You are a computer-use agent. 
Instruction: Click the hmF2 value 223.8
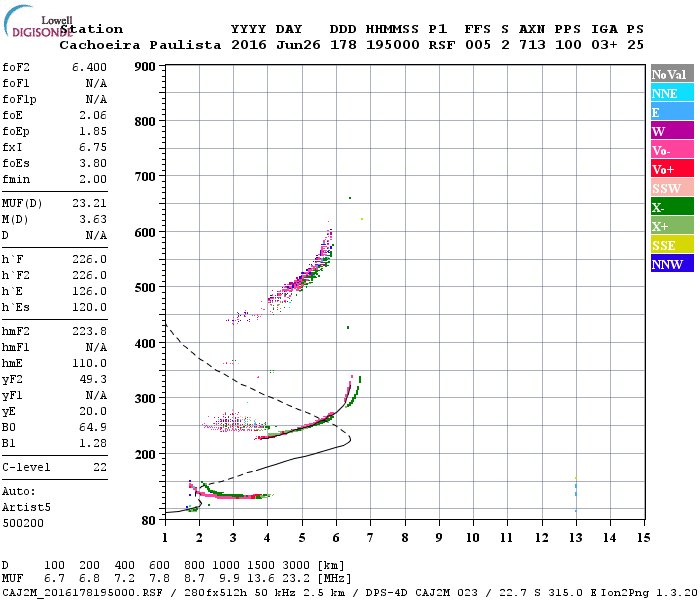tap(89, 332)
